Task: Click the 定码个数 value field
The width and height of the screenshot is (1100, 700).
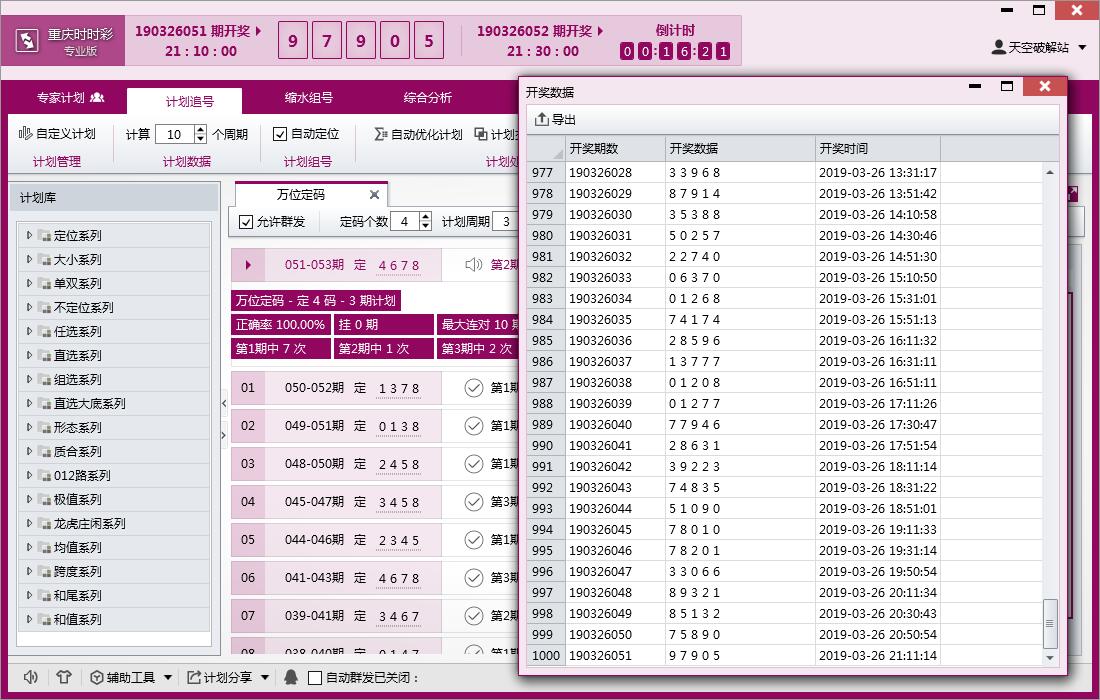Action: tap(405, 222)
